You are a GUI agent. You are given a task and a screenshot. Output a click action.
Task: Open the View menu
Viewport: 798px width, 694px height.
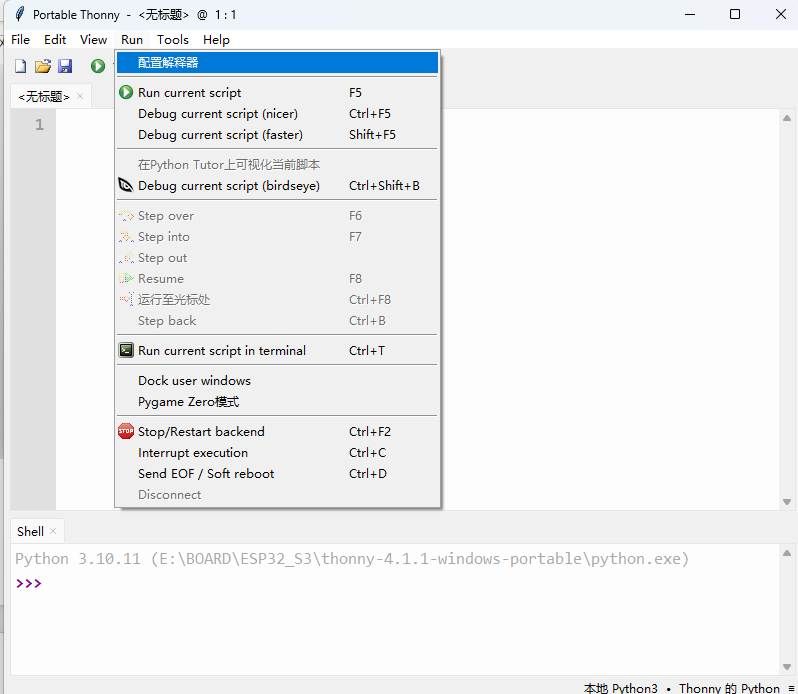(94, 40)
